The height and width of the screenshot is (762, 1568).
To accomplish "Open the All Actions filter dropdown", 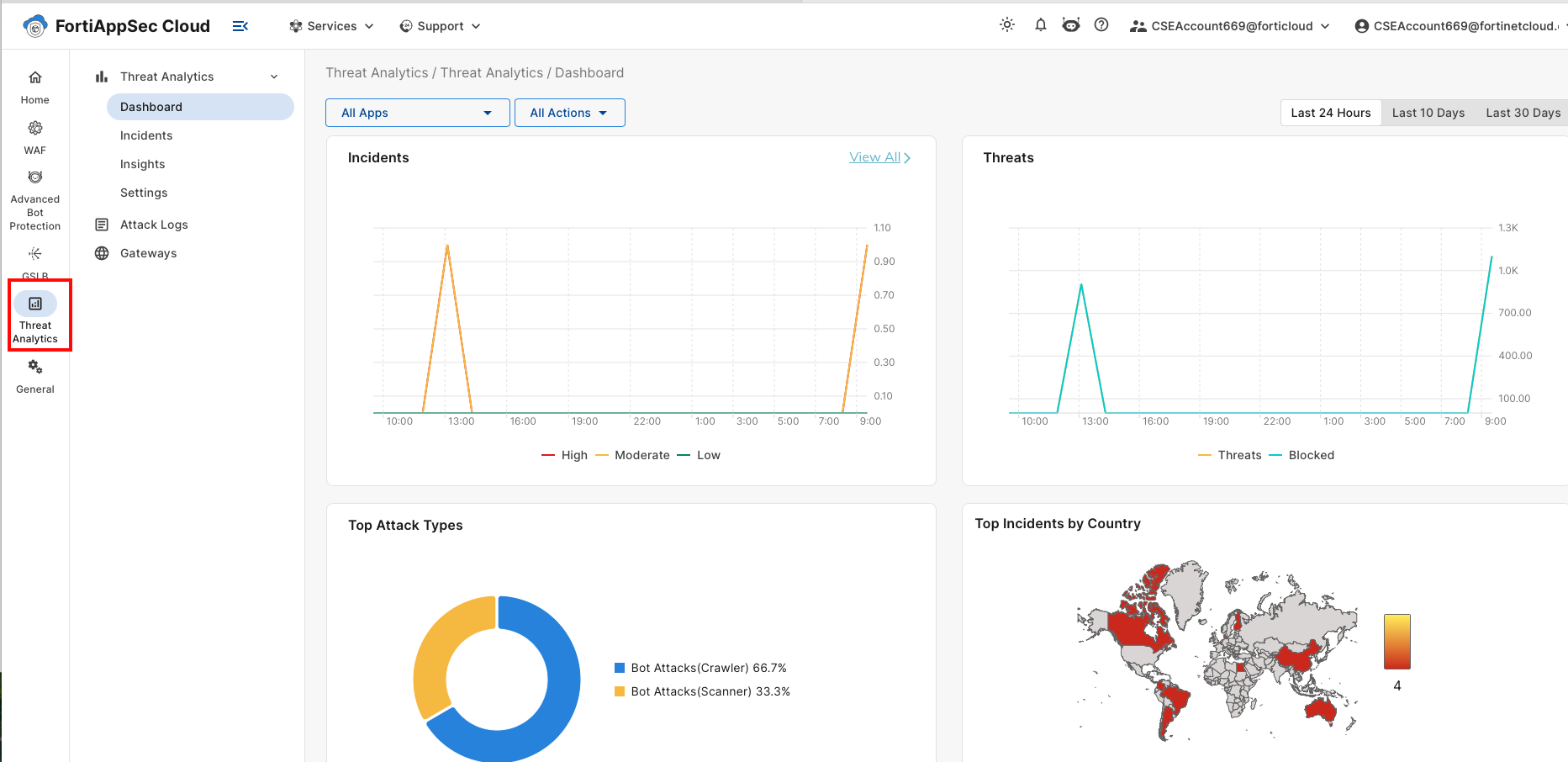I will coord(570,113).
